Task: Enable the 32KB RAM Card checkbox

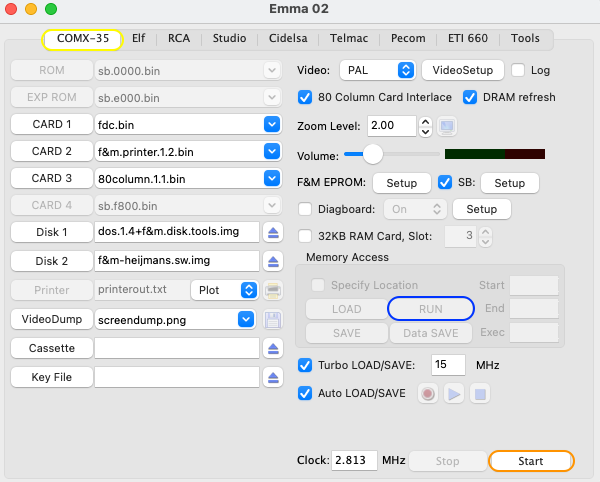Action: (305, 236)
